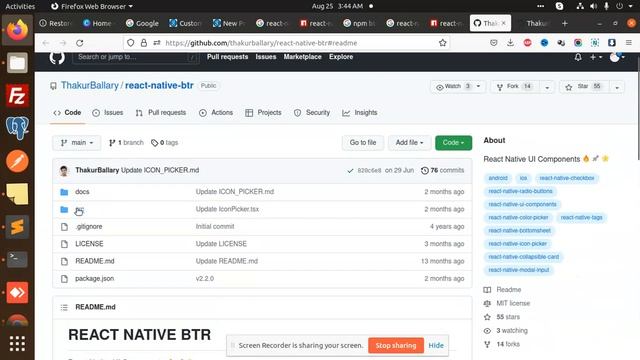Open Explore in header nav
This screenshot has height=360, width=640.
click(341, 57)
